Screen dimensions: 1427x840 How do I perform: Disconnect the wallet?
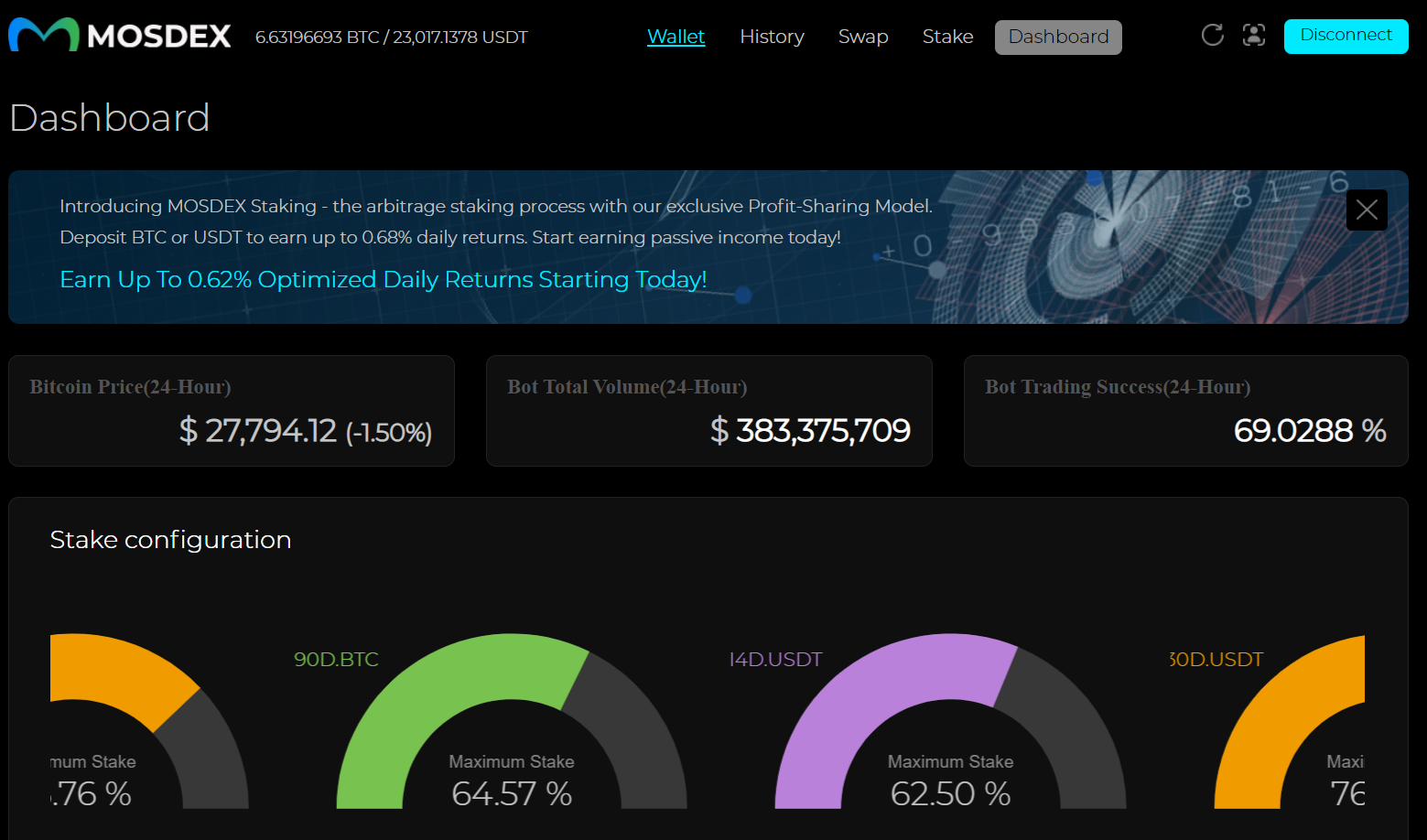pos(1346,37)
